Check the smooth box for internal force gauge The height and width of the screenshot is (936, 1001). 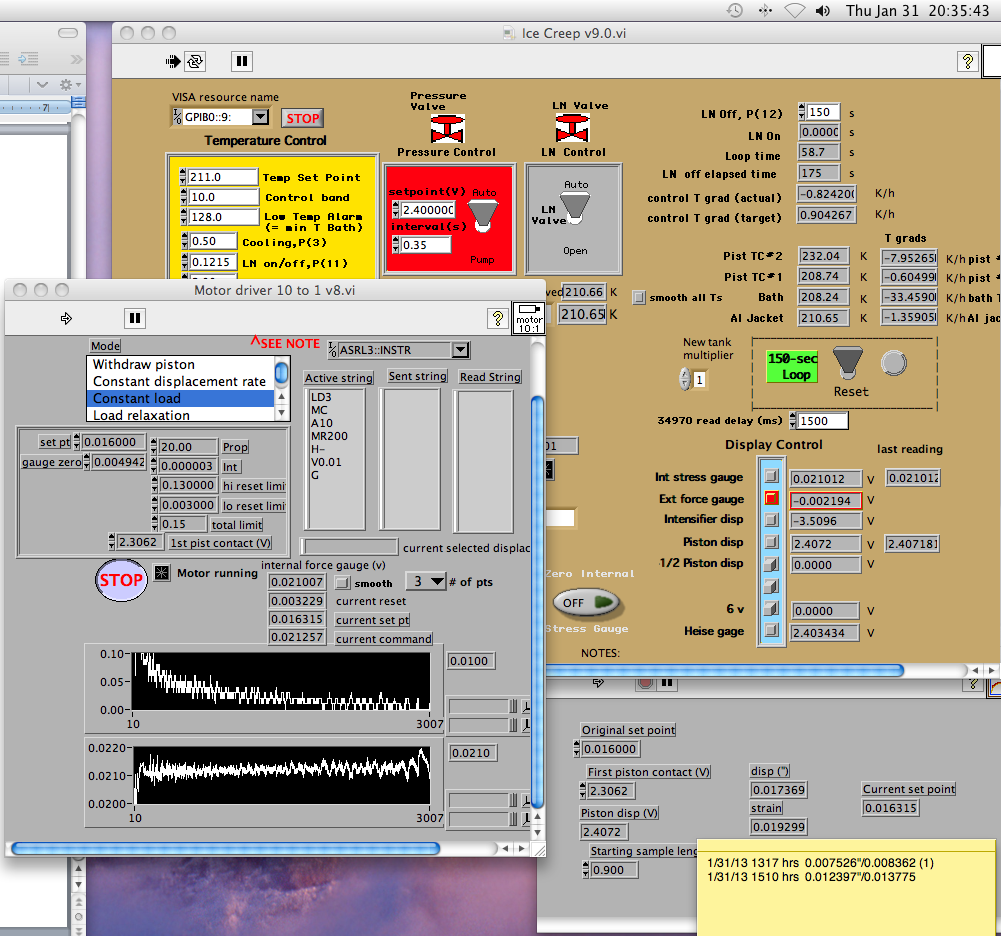point(342,583)
